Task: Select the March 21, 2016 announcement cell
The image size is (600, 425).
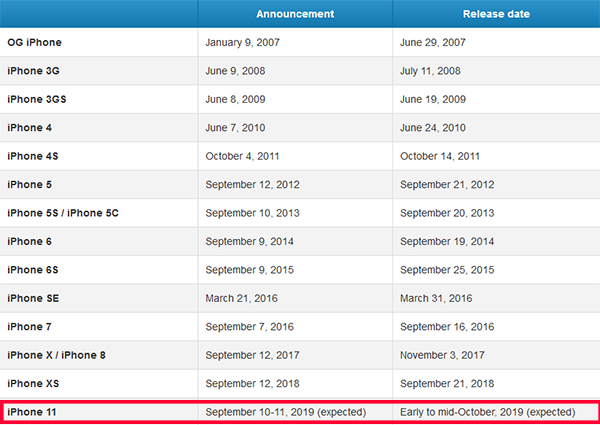Action: pyautogui.click(x=242, y=299)
